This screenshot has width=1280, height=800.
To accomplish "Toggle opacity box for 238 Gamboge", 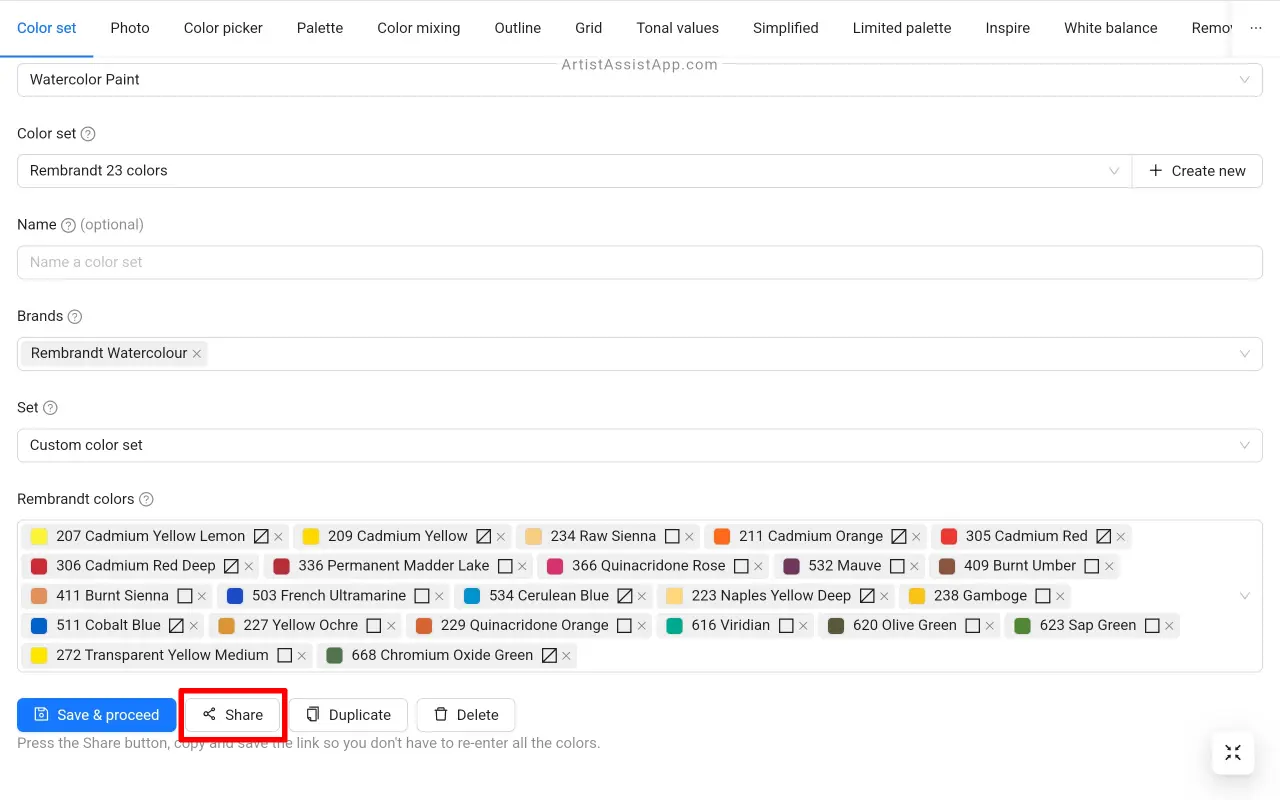I will coord(1043,596).
